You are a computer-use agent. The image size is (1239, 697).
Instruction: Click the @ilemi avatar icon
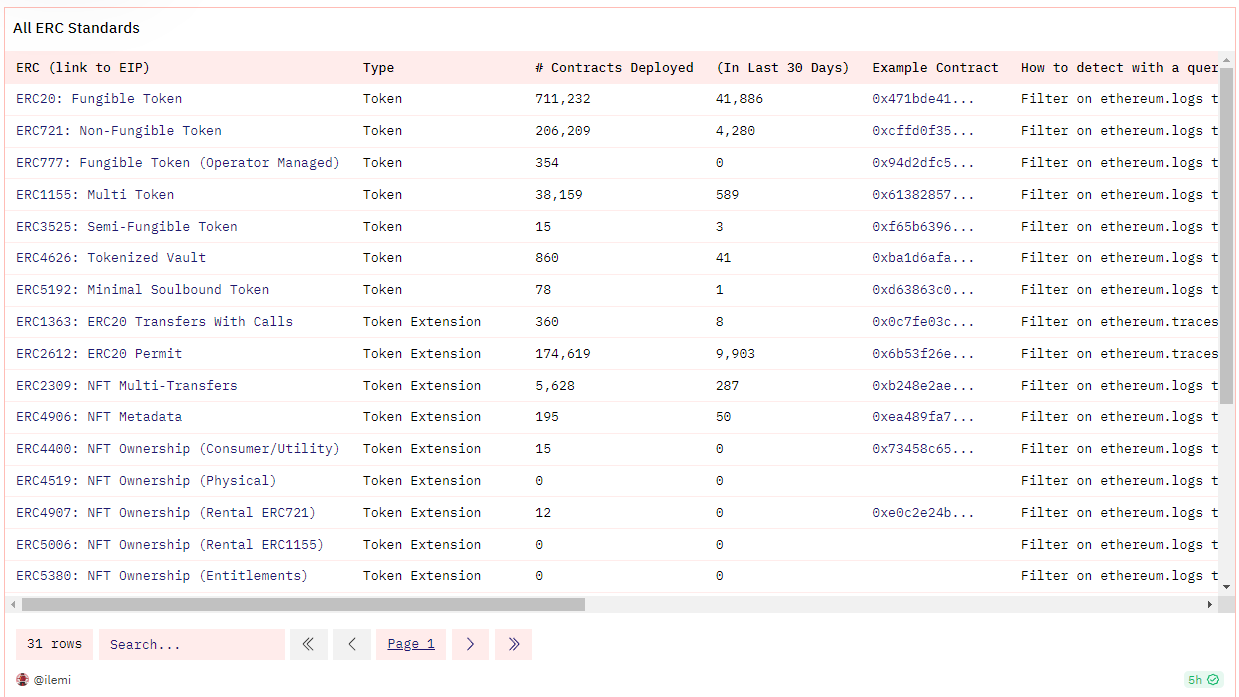click(x=20, y=679)
